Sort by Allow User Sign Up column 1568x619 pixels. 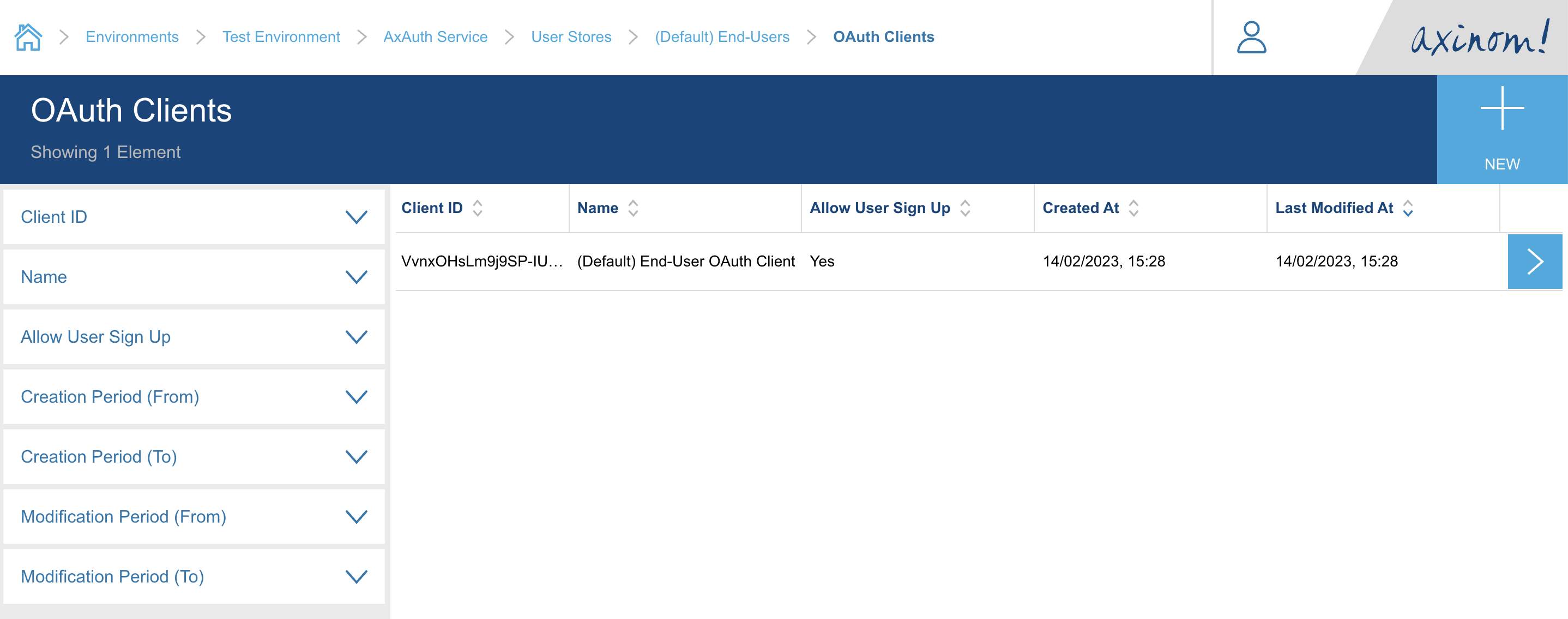coord(965,208)
